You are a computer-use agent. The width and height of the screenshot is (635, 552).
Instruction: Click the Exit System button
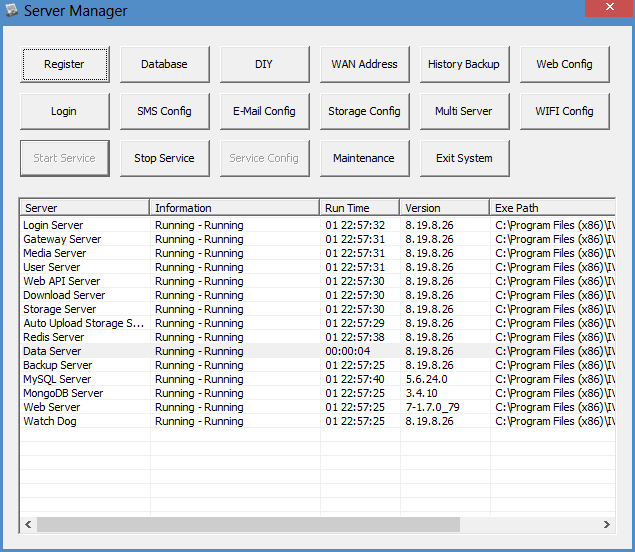465,158
